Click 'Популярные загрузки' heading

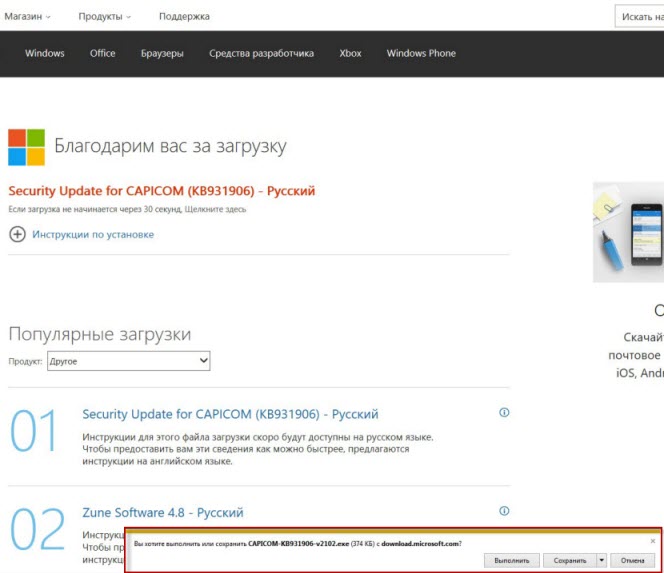click(x=100, y=334)
